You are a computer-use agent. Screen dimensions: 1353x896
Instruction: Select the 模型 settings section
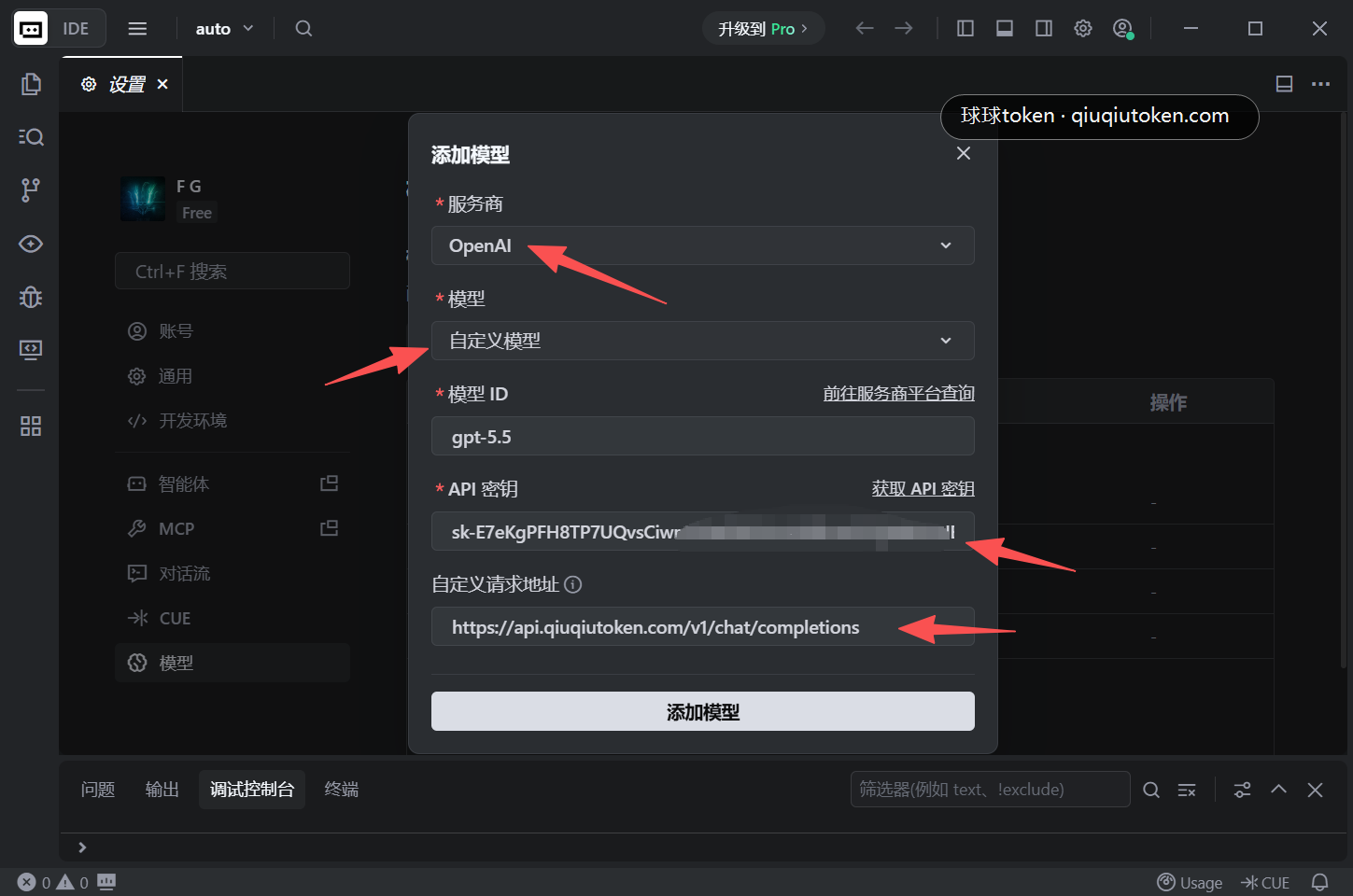tap(233, 663)
